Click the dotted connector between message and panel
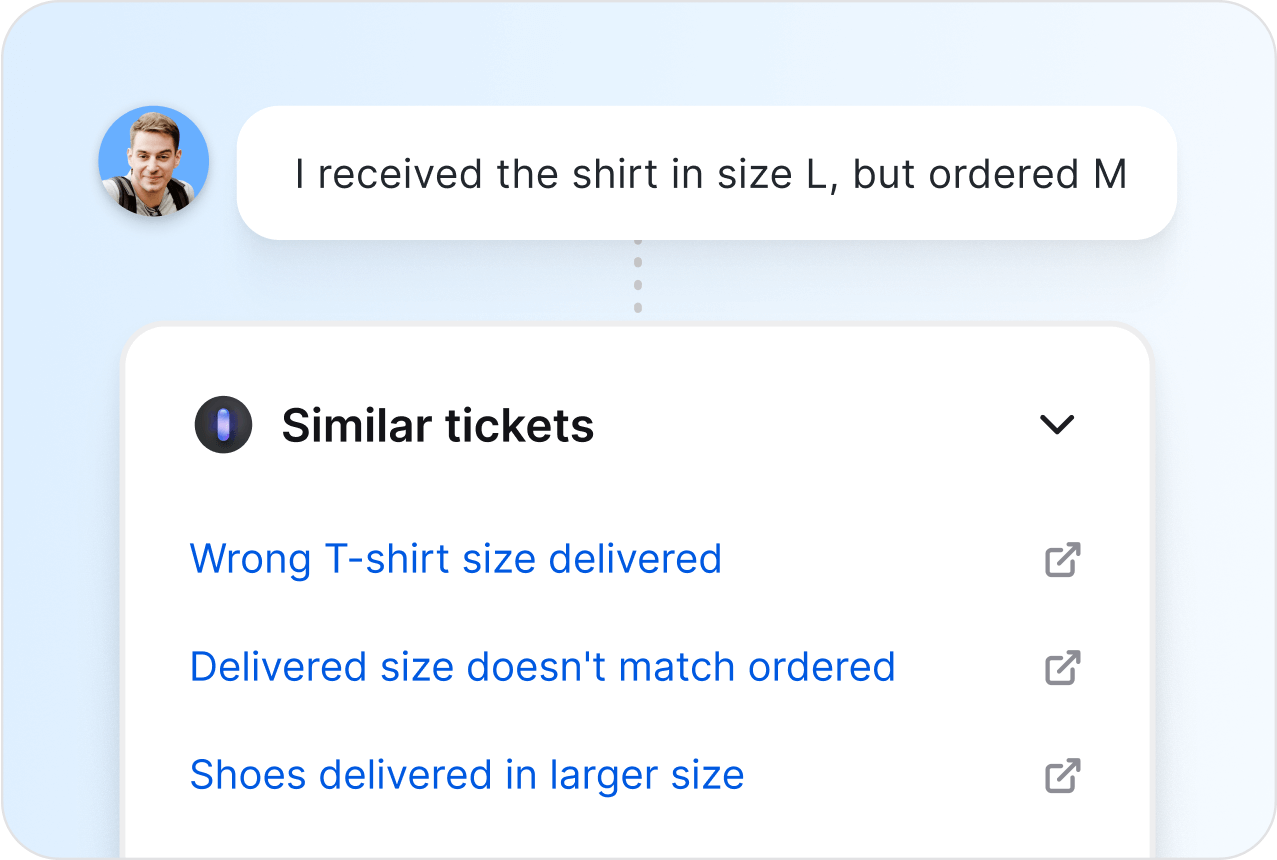This screenshot has height=860, width=1277. (638, 275)
